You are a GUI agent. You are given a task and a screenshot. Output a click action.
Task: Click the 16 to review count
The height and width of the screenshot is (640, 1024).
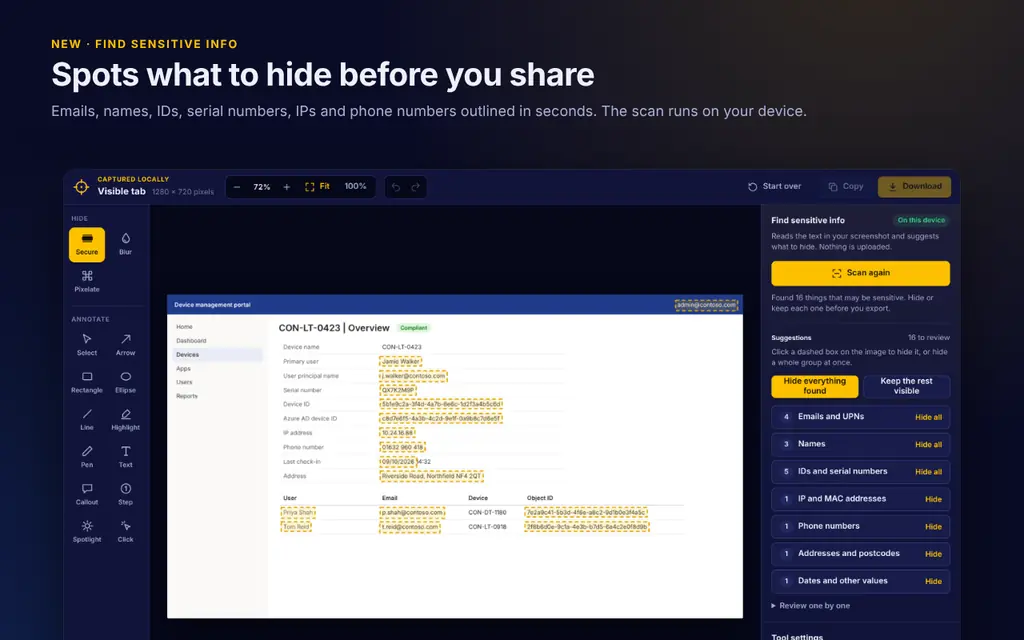(x=928, y=338)
